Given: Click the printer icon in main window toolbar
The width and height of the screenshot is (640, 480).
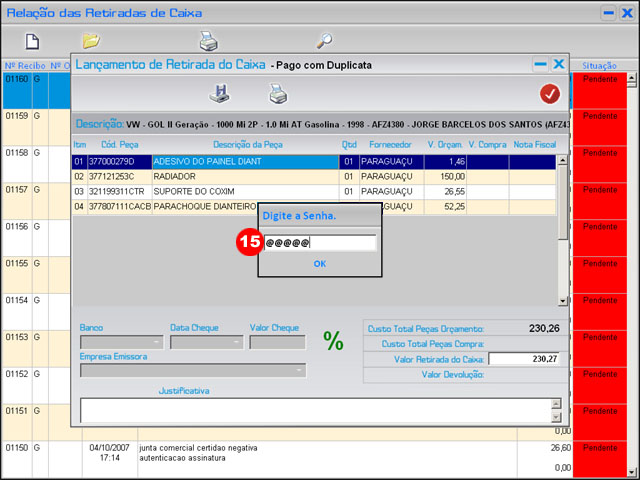Looking at the screenshot, I should click(208, 41).
